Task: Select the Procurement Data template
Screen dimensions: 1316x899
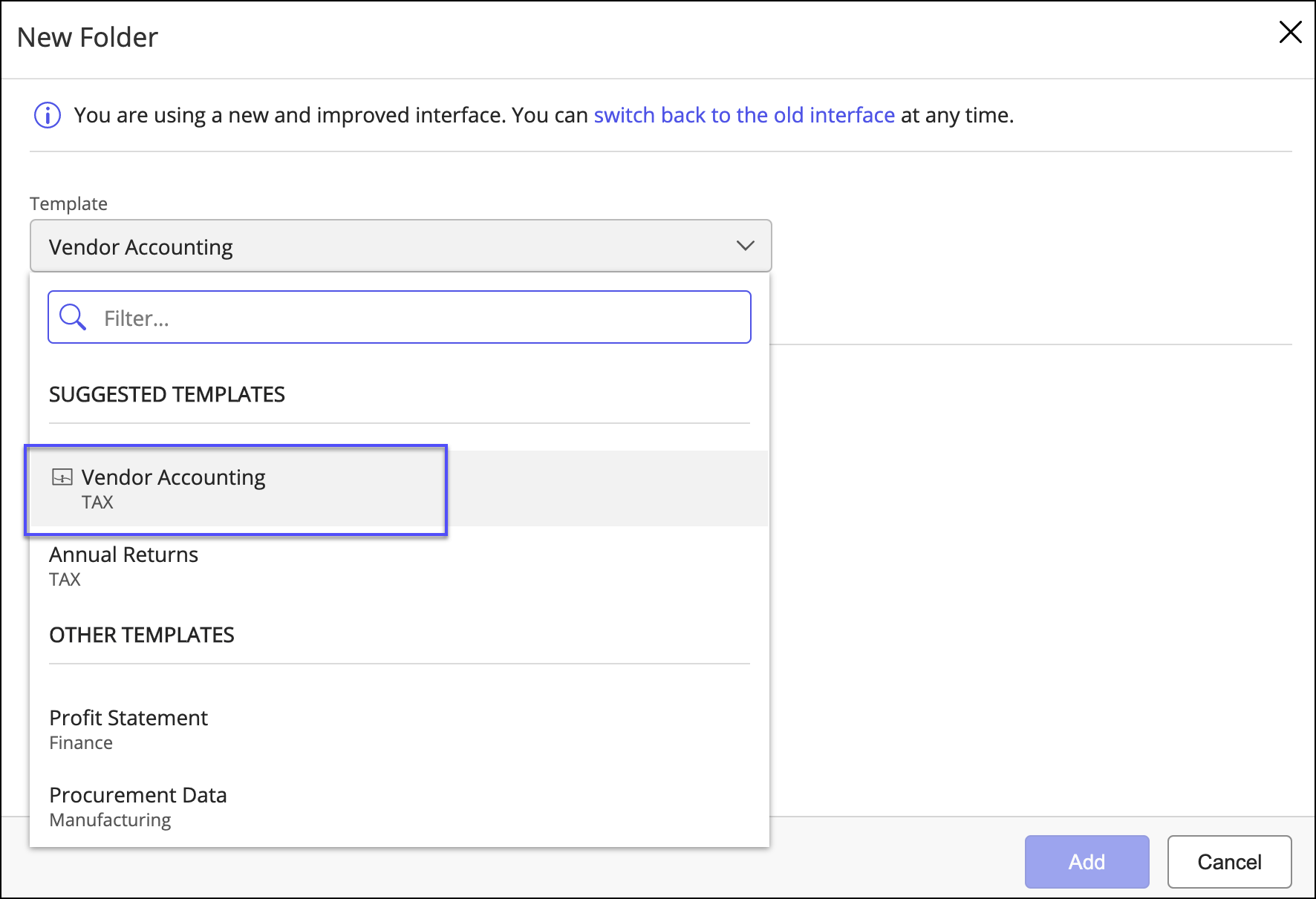Action: (x=138, y=796)
